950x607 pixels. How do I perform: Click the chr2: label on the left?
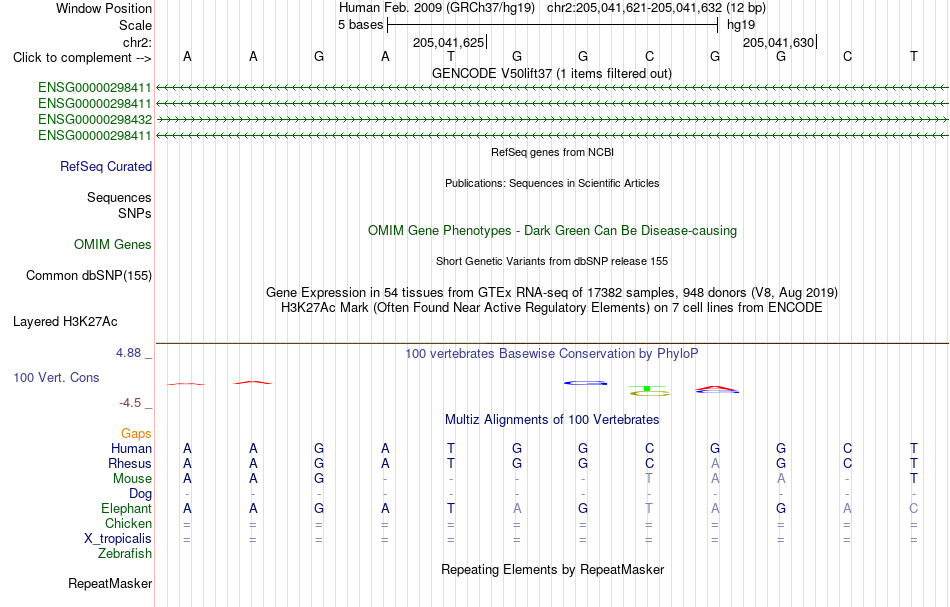137,42
